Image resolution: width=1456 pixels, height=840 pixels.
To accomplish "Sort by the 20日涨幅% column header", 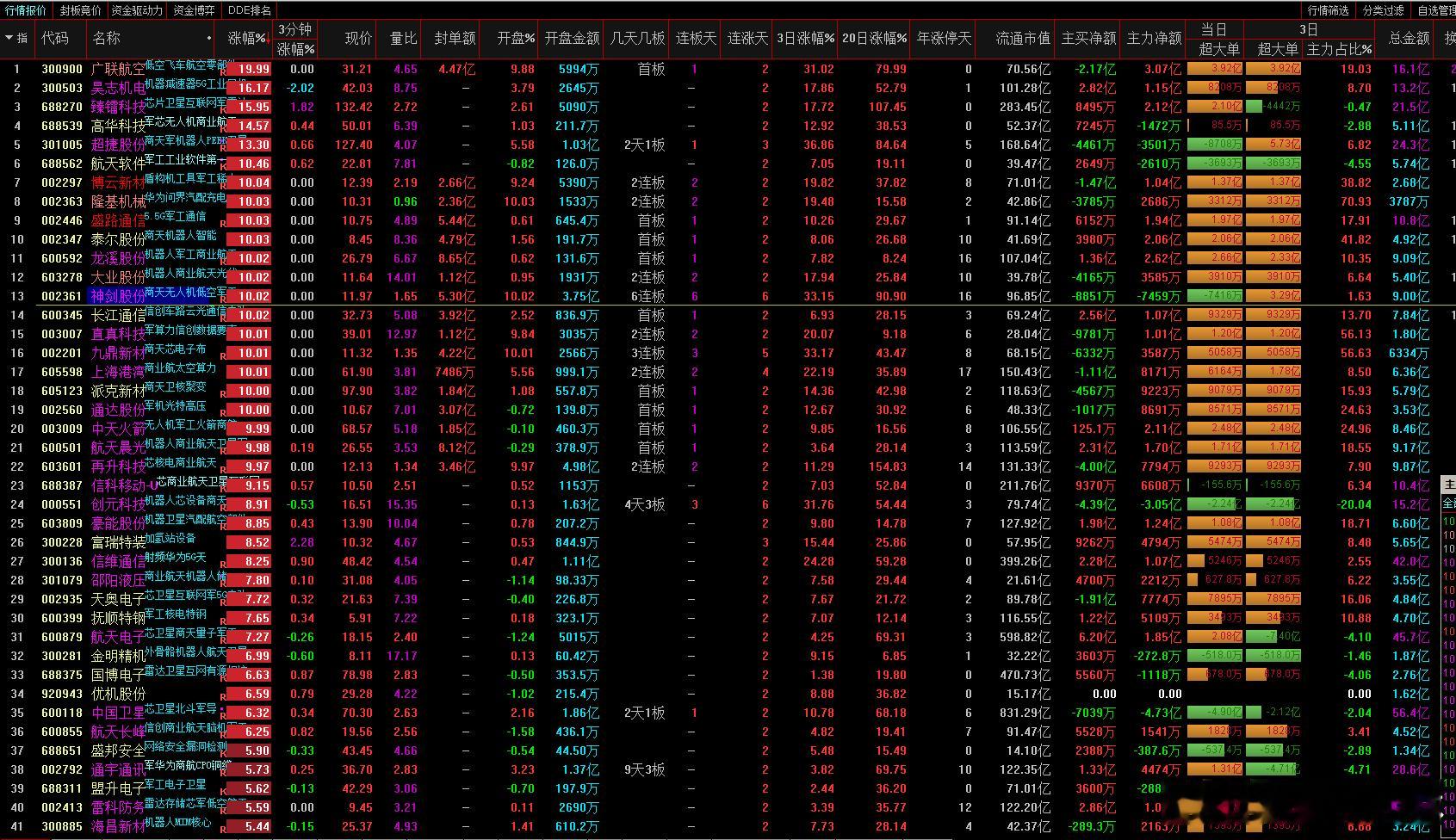I will [875, 39].
